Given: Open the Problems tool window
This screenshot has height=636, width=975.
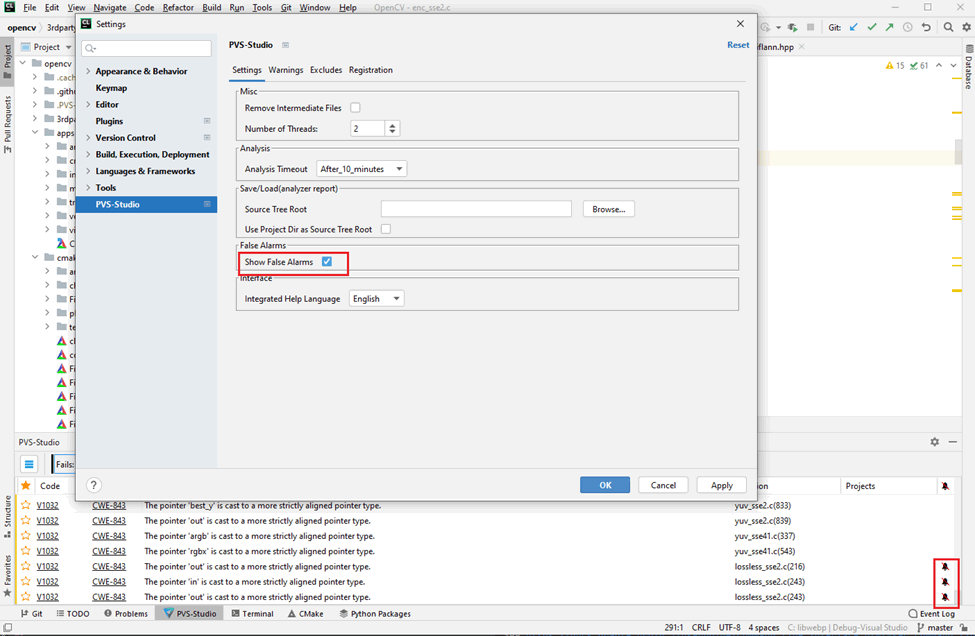Looking at the screenshot, I should tap(126, 614).
